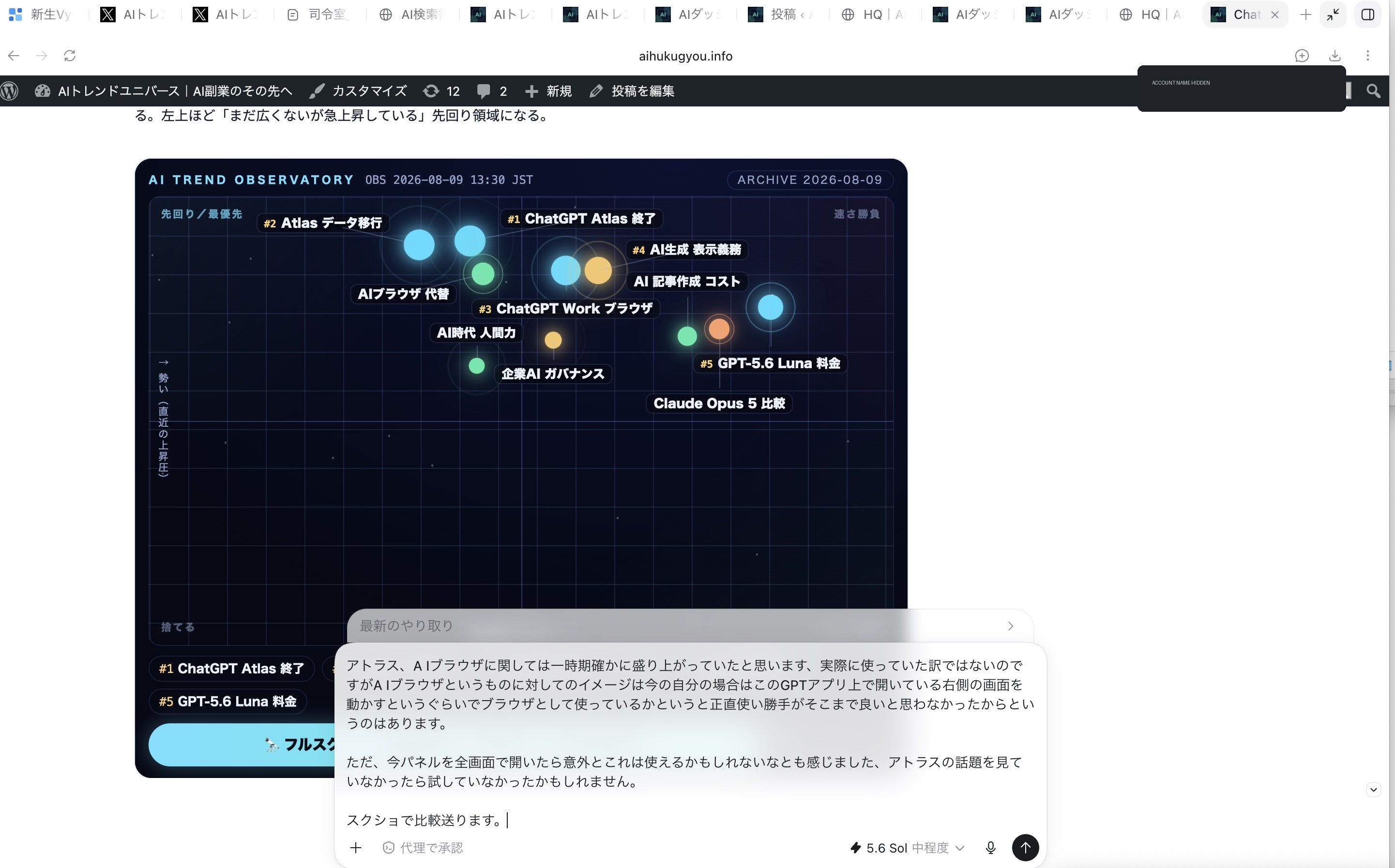Click the #5 GPT-5.6 Luna 料金 chart label
The width and height of the screenshot is (1395, 868).
click(770, 363)
